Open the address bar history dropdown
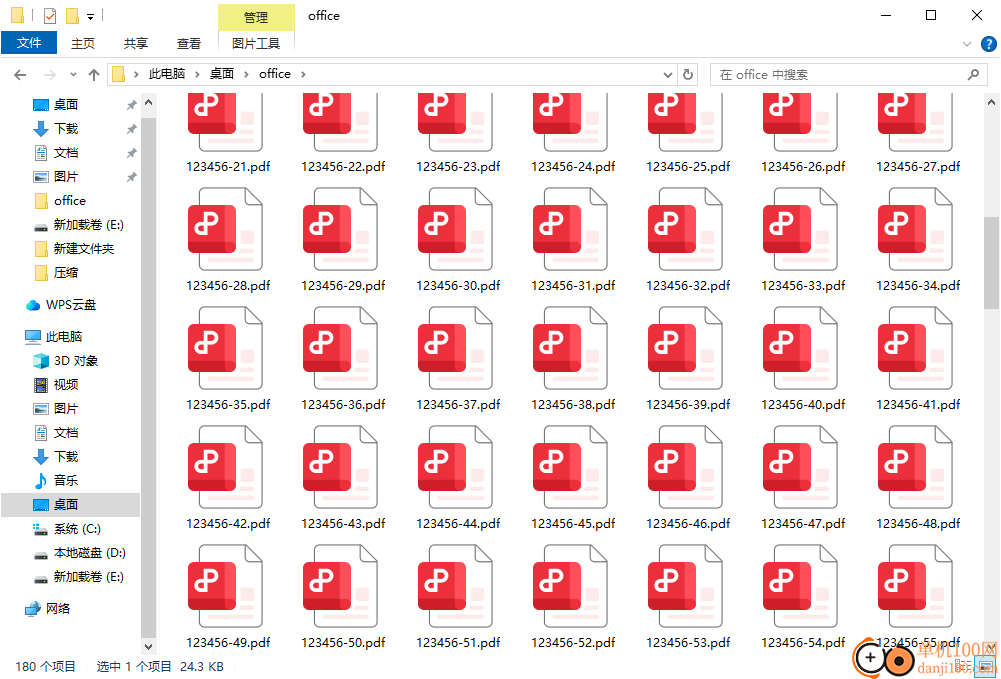The width and height of the screenshot is (1001, 679). point(668,75)
